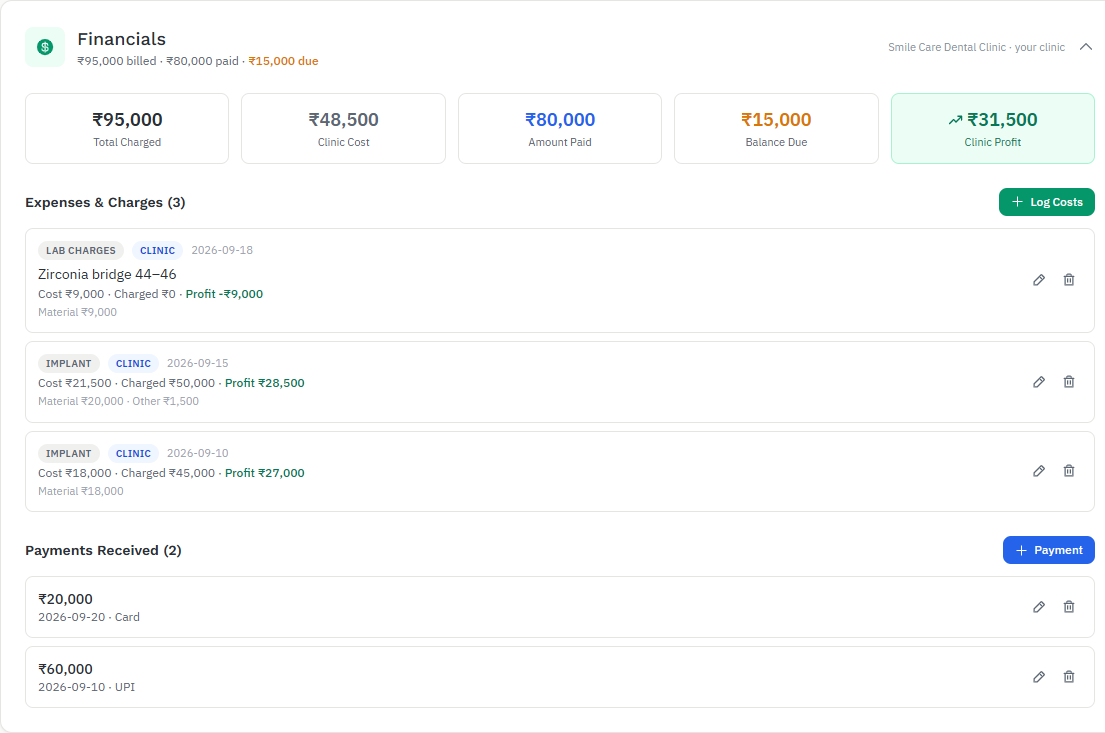Click the IMPLANT tag dated 2026-09-10

(x=68, y=453)
